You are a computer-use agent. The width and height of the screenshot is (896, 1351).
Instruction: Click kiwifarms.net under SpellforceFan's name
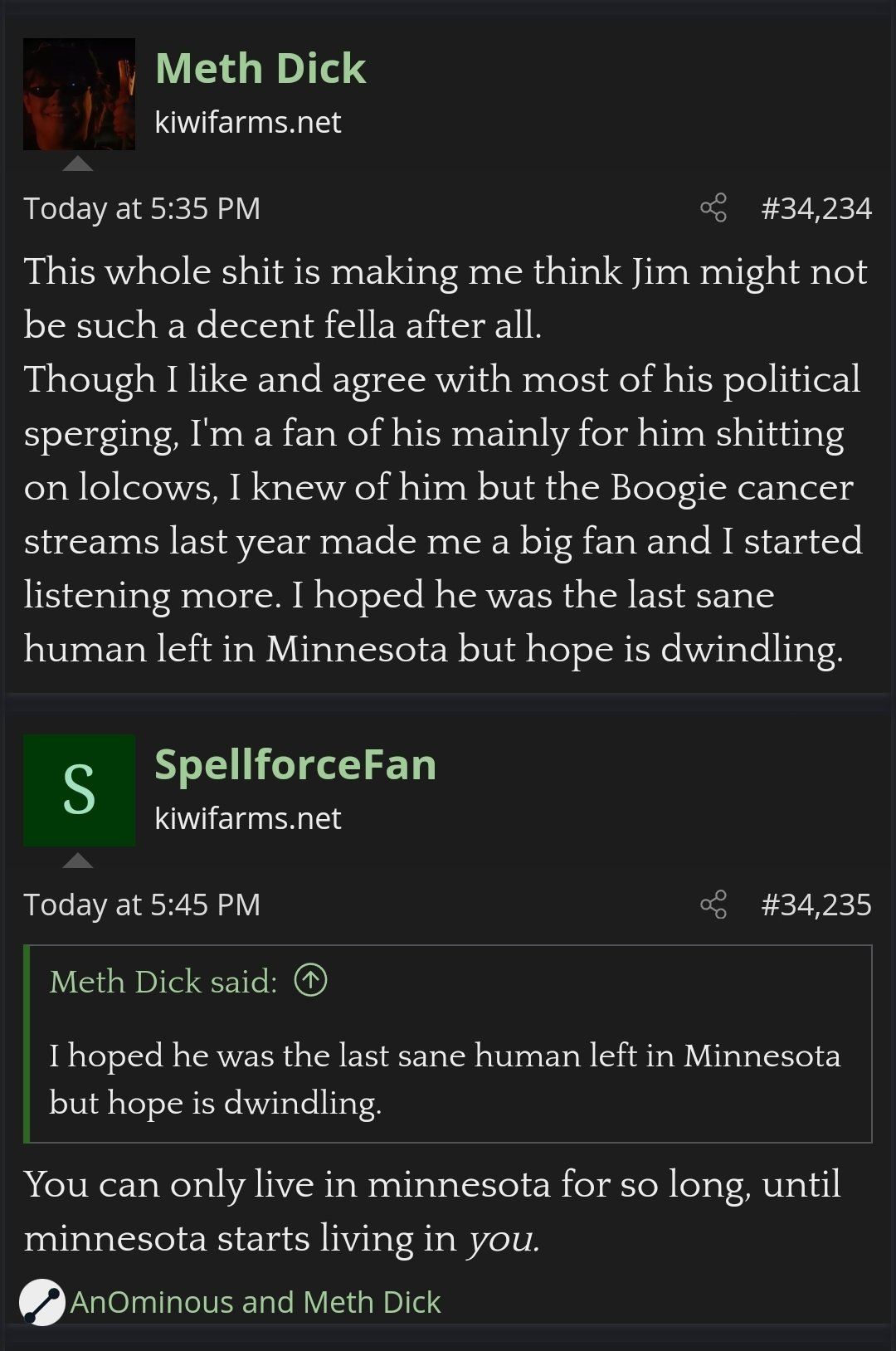coord(247,819)
